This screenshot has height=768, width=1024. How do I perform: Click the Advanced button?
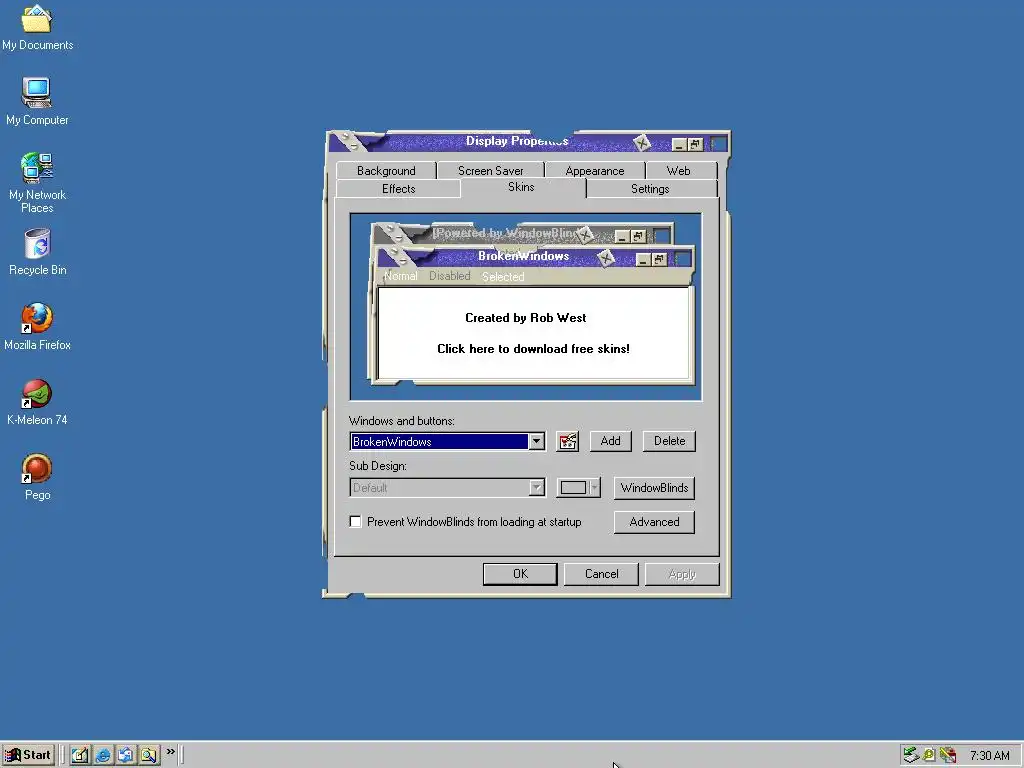click(654, 522)
